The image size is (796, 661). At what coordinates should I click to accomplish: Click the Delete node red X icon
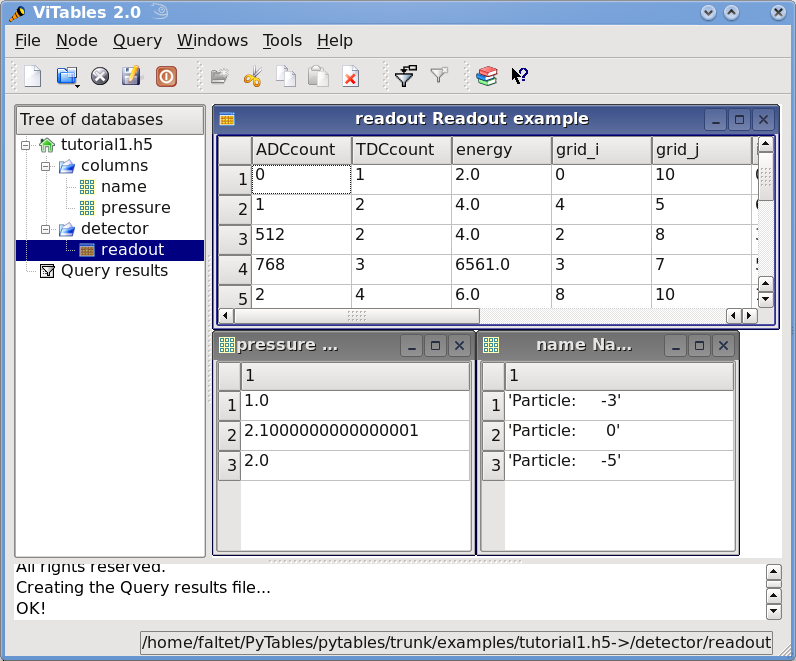pos(350,76)
